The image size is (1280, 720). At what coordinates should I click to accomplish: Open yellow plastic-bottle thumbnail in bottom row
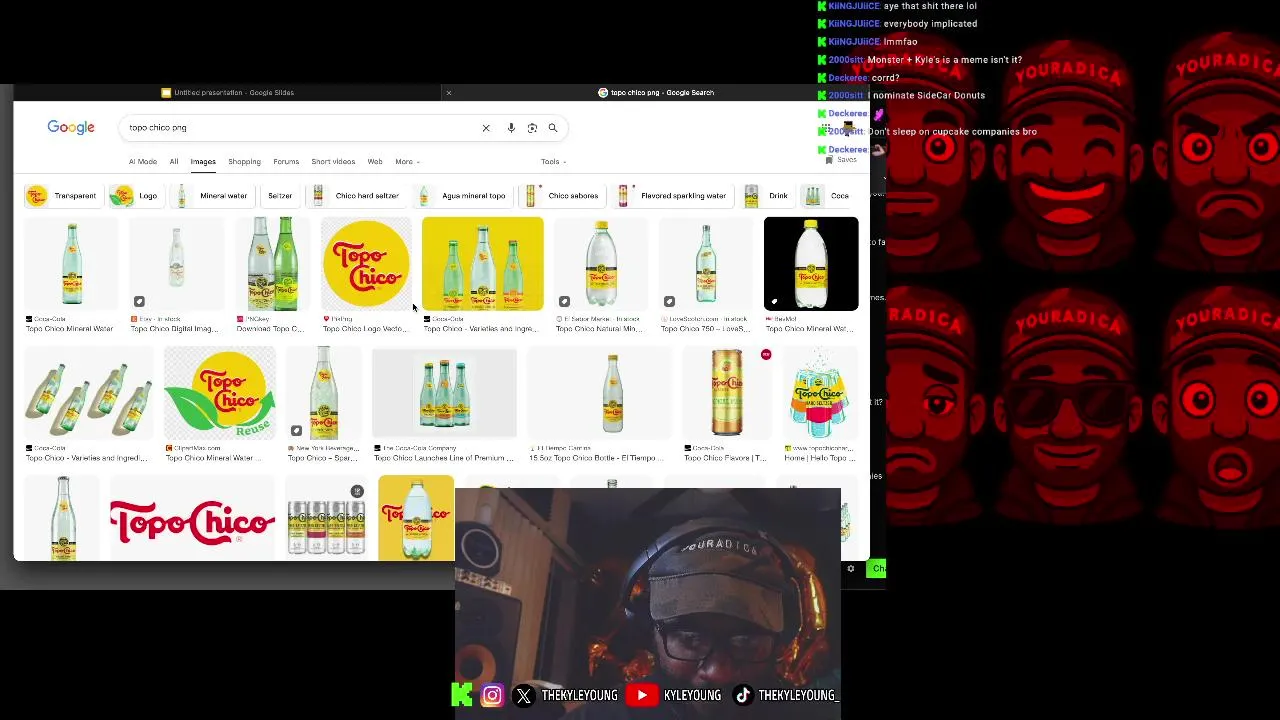416,518
